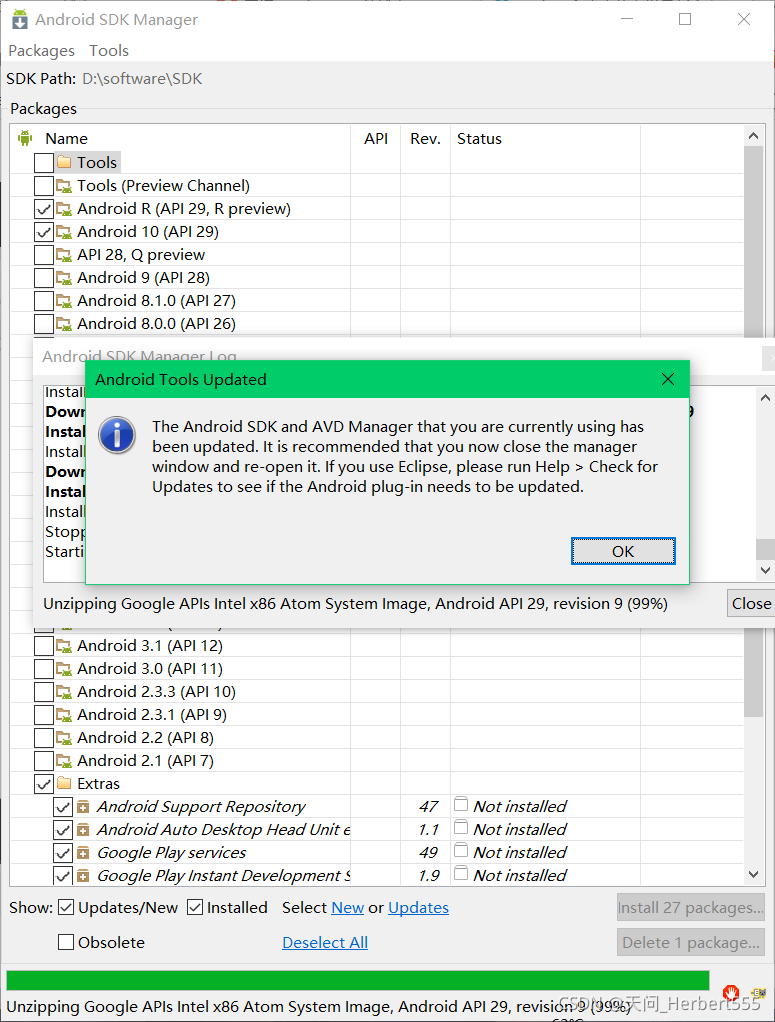
Task: Click the Tools folder icon
Action: point(64,162)
